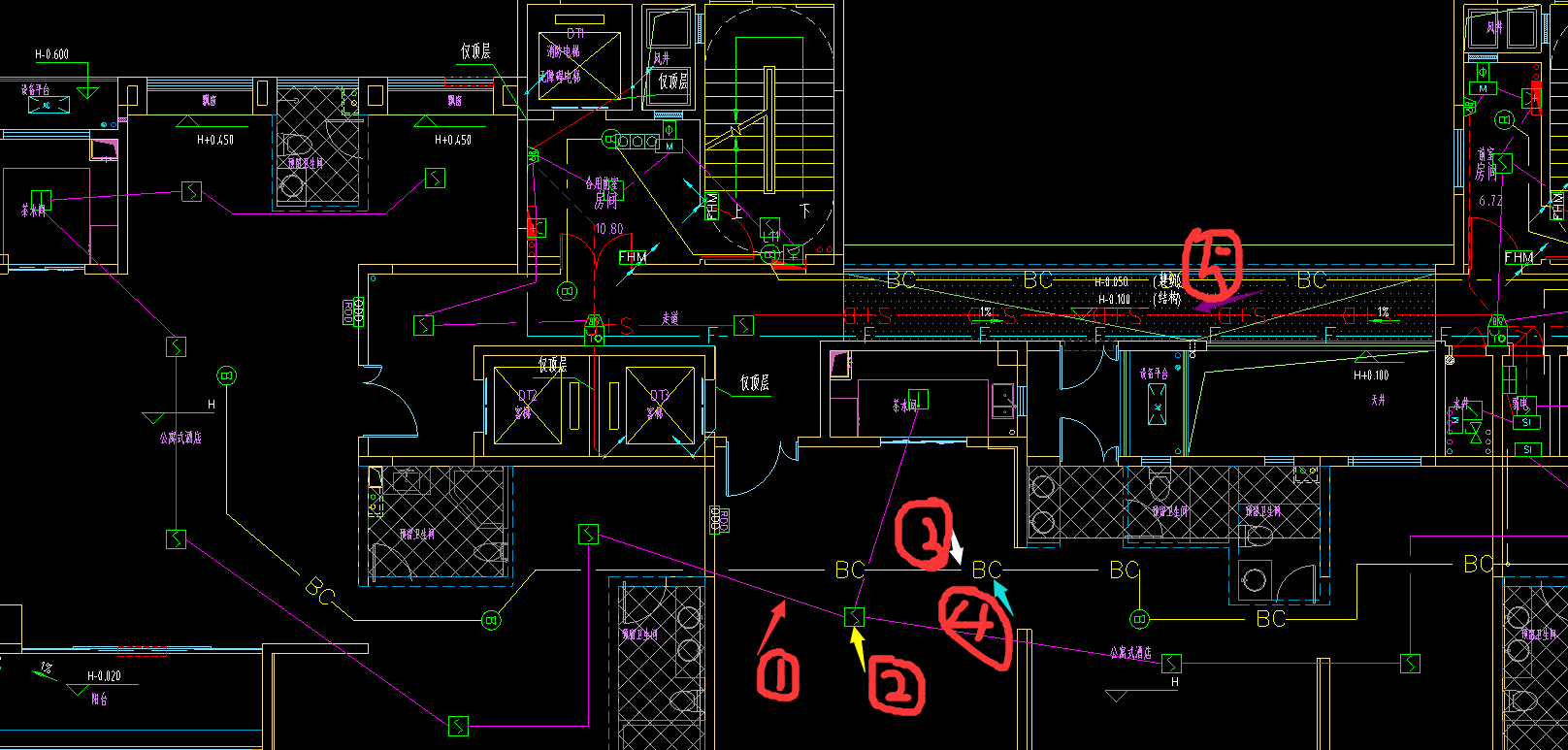Select speaker symbol beside the H letter near 公寓式酒店
This screenshot has width=1568, height=750.
click(226, 375)
